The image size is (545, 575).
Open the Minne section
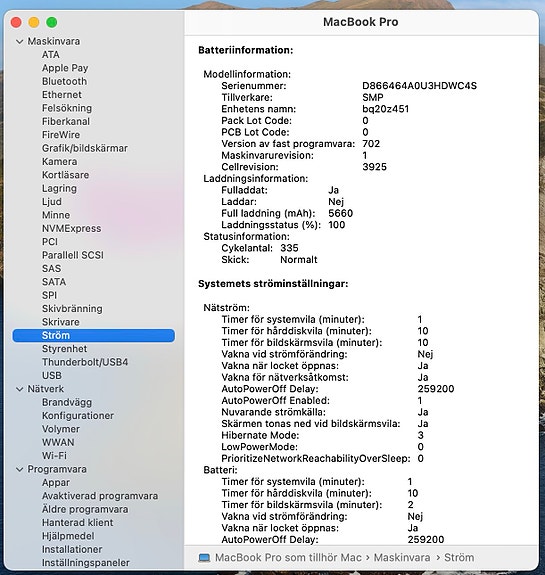(56, 215)
